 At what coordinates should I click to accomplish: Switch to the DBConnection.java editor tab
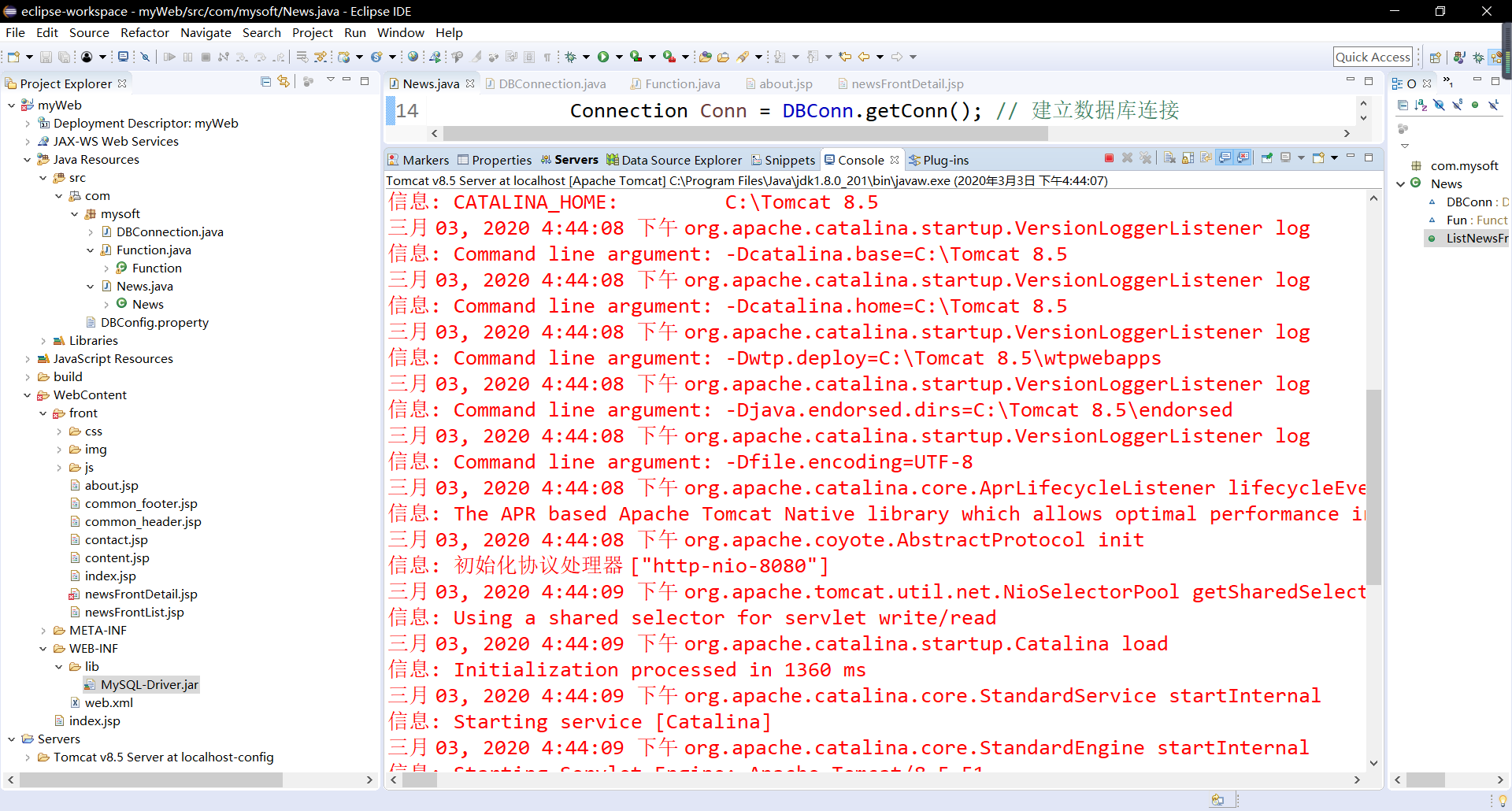(545, 83)
